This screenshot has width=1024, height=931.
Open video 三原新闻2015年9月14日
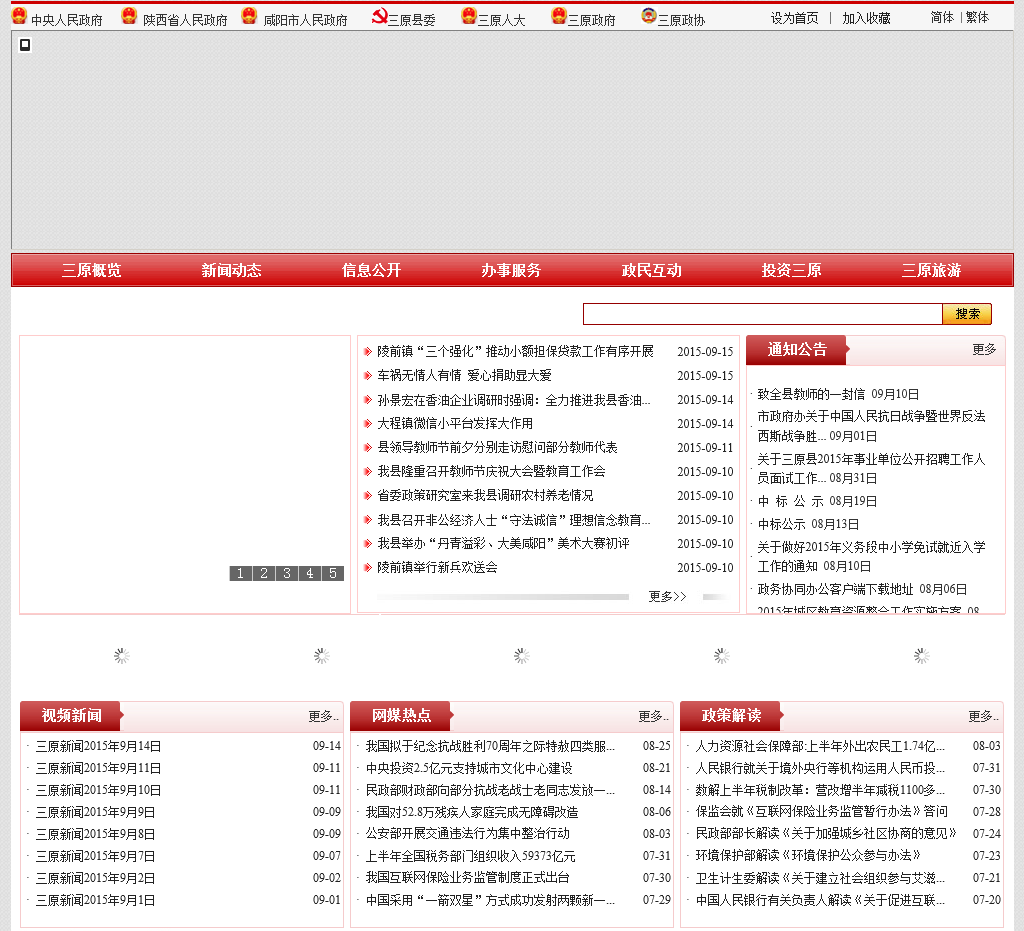coord(99,746)
